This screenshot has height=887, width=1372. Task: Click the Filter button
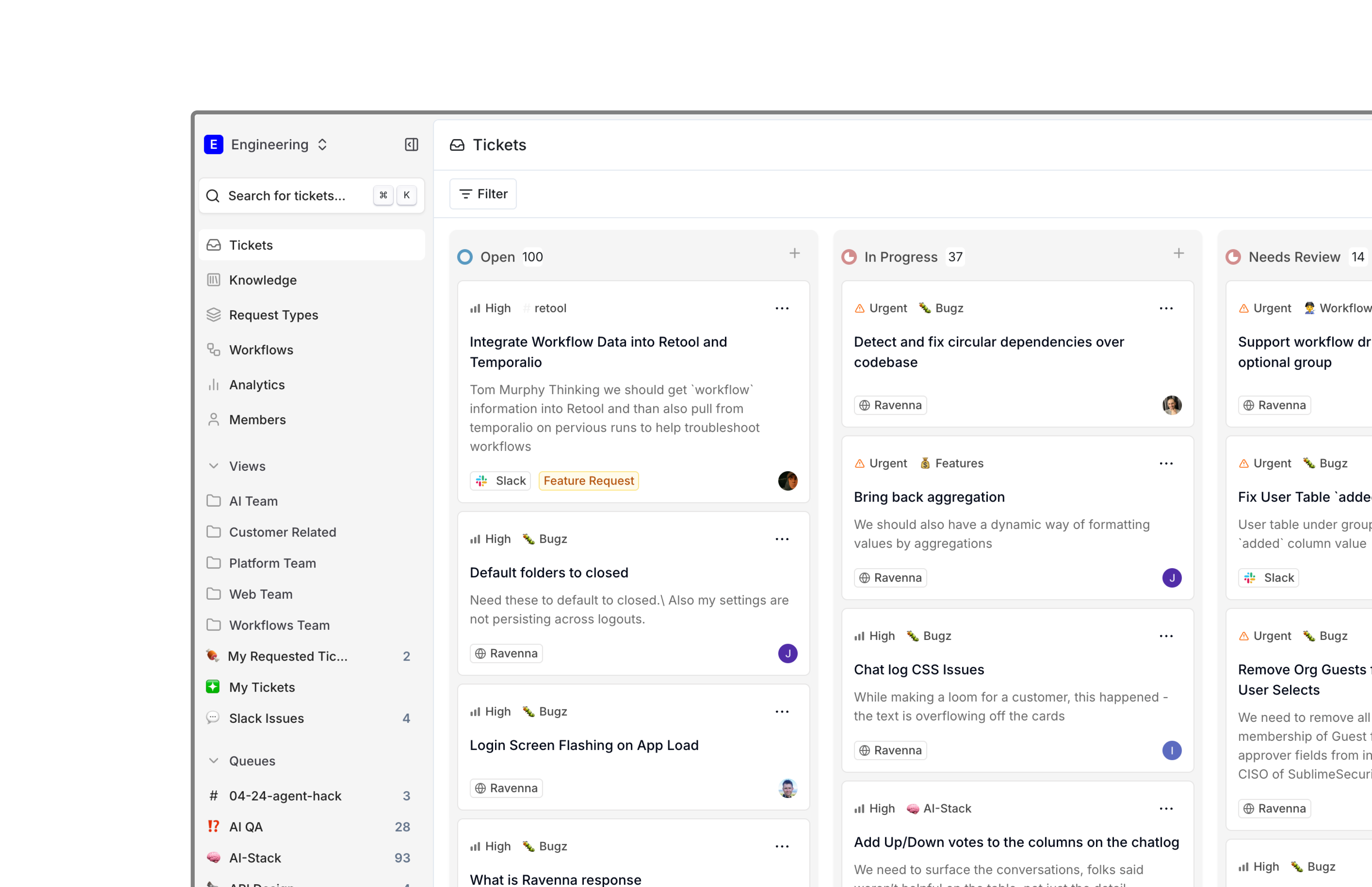483,194
